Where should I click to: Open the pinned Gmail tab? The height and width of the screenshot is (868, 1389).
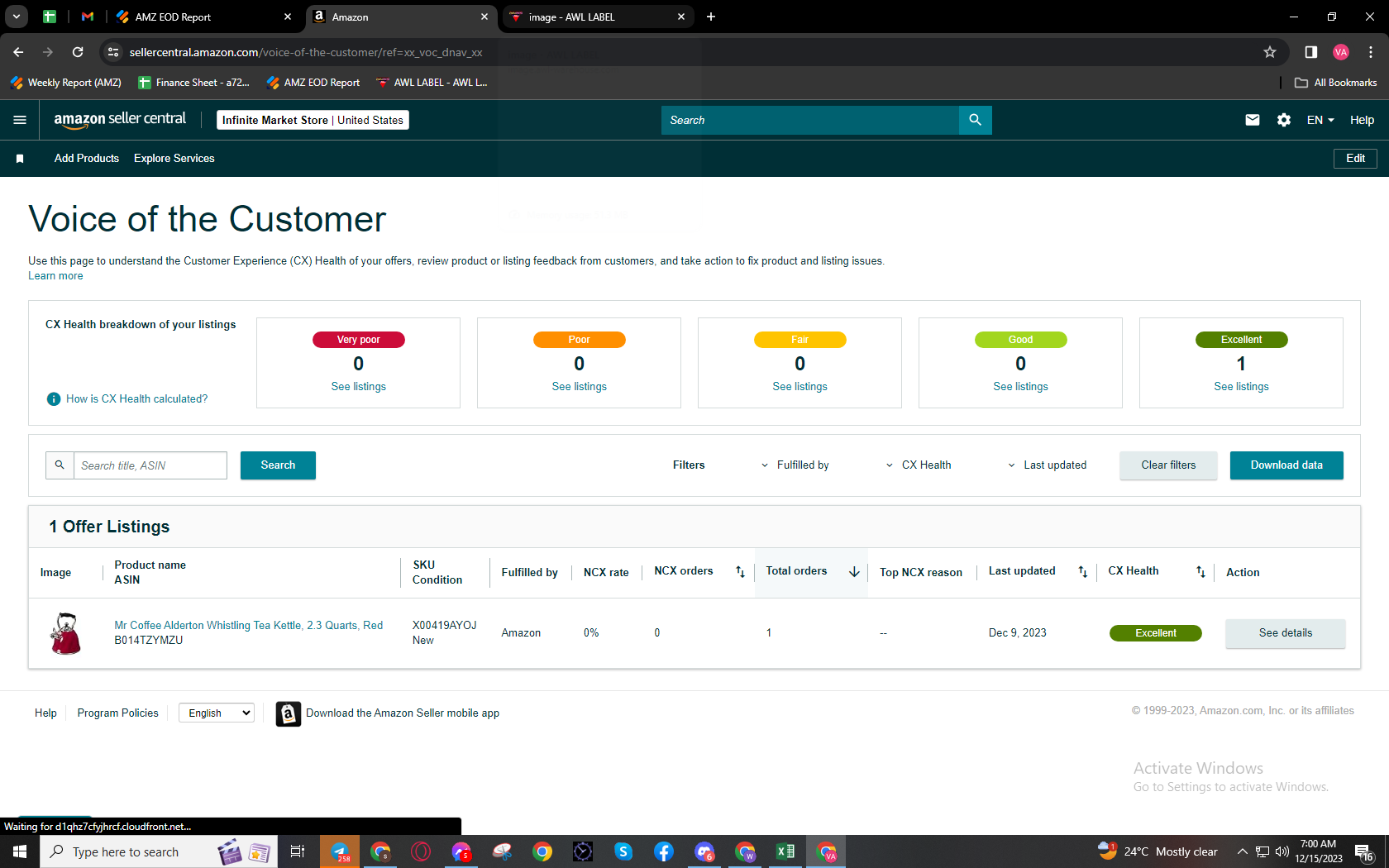click(x=88, y=17)
